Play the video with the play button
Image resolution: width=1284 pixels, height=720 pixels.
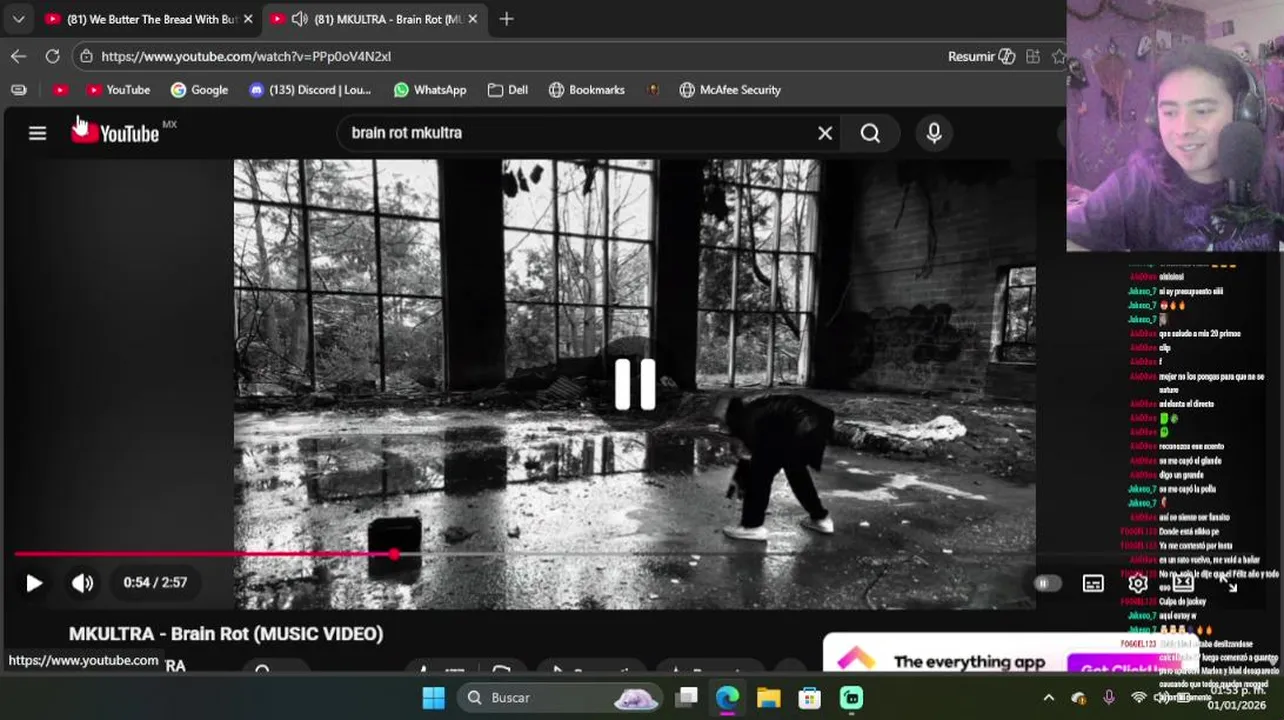[34, 583]
